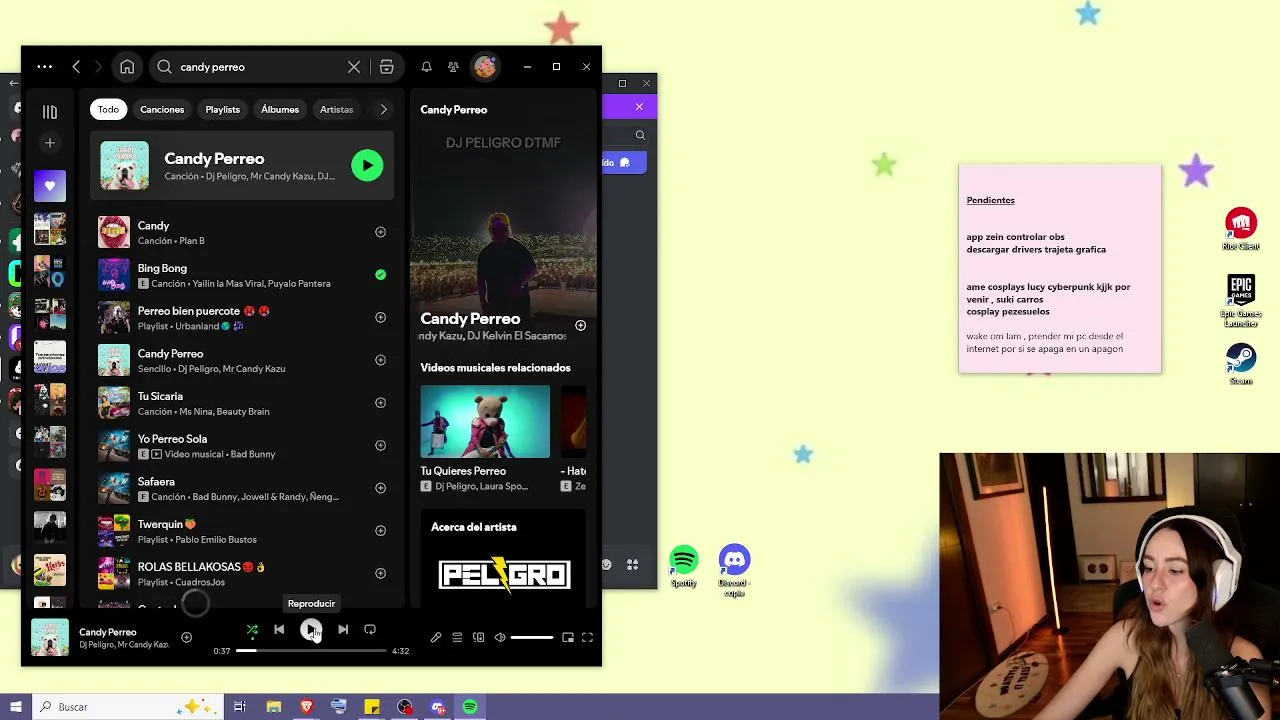Open the Bing Bong song result
Viewport: 1280px width, 720px height.
(x=240, y=275)
